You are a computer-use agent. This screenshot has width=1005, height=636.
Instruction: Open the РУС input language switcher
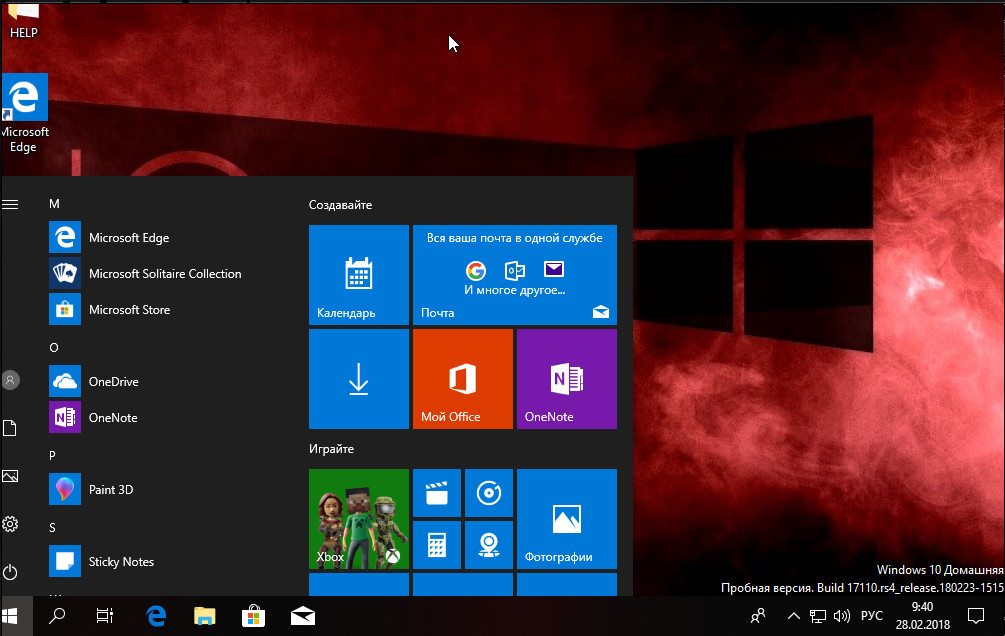tap(872, 616)
